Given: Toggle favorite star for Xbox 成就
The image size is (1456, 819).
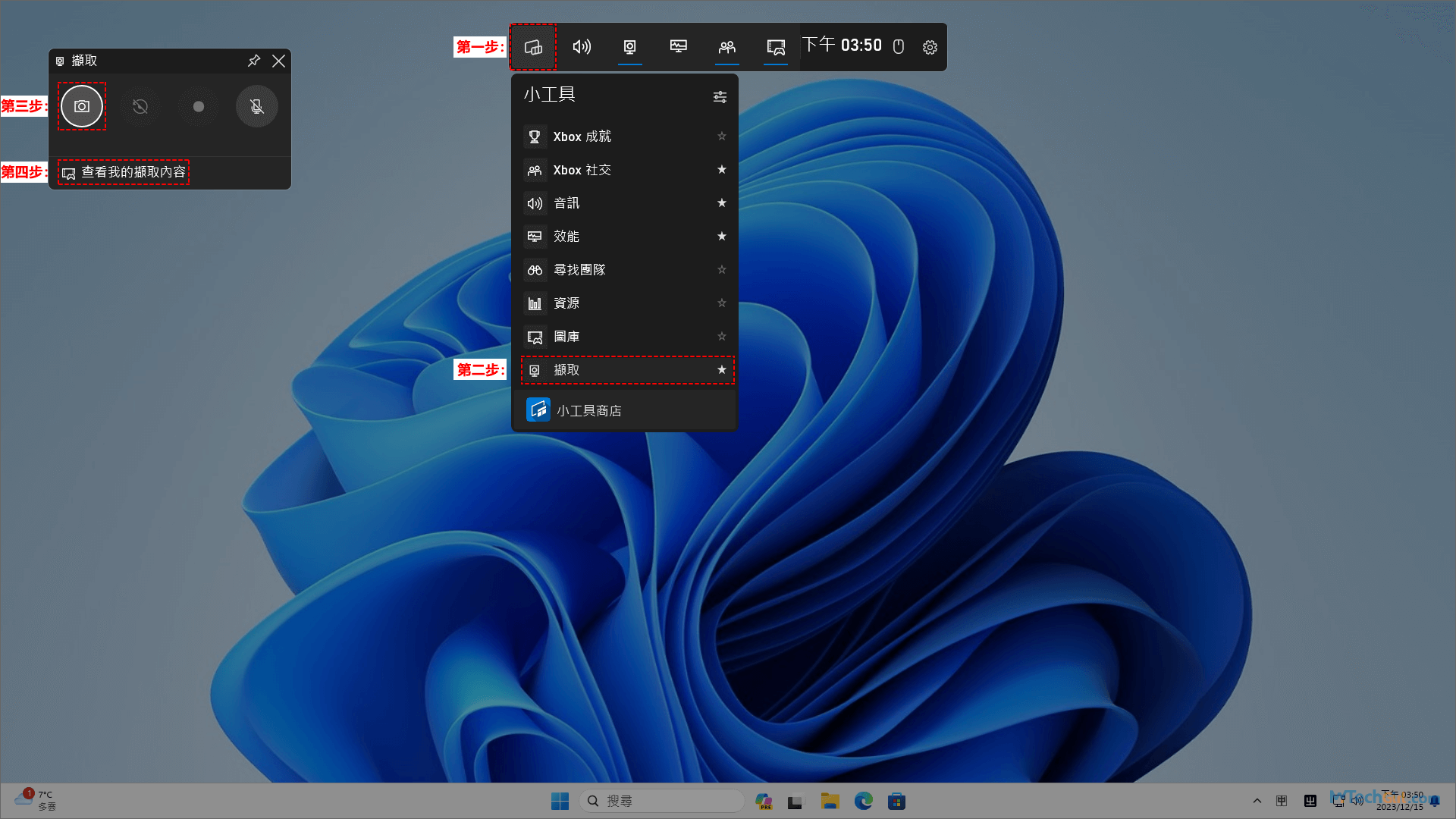Looking at the screenshot, I should point(721,136).
